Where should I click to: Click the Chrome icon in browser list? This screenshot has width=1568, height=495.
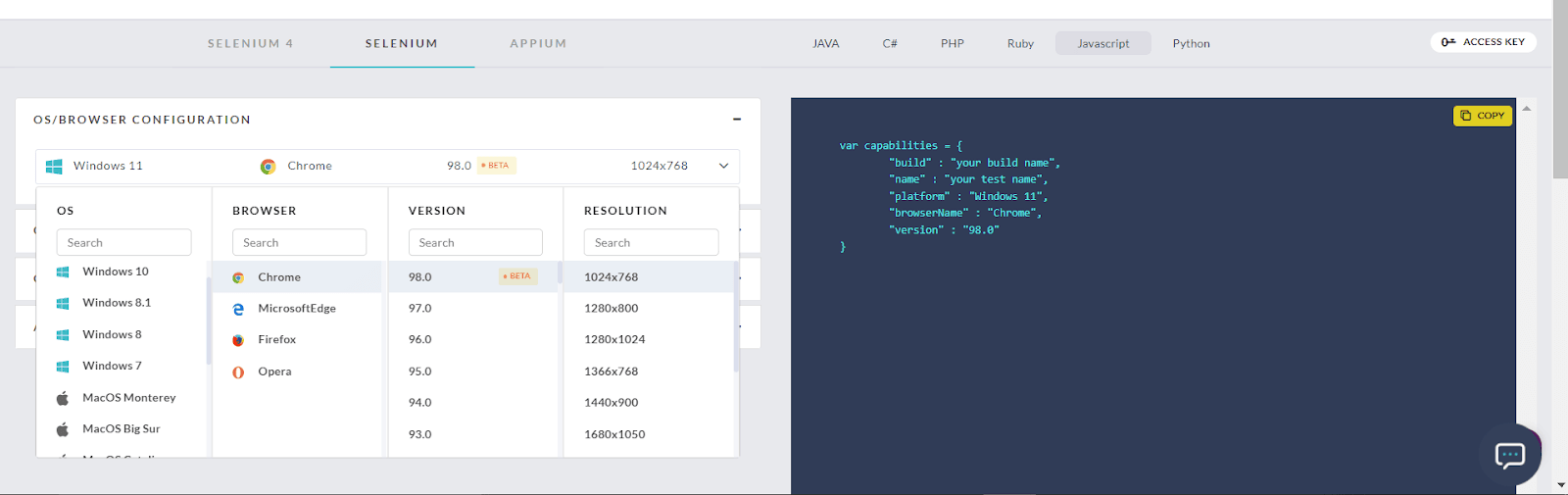pyautogui.click(x=238, y=278)
